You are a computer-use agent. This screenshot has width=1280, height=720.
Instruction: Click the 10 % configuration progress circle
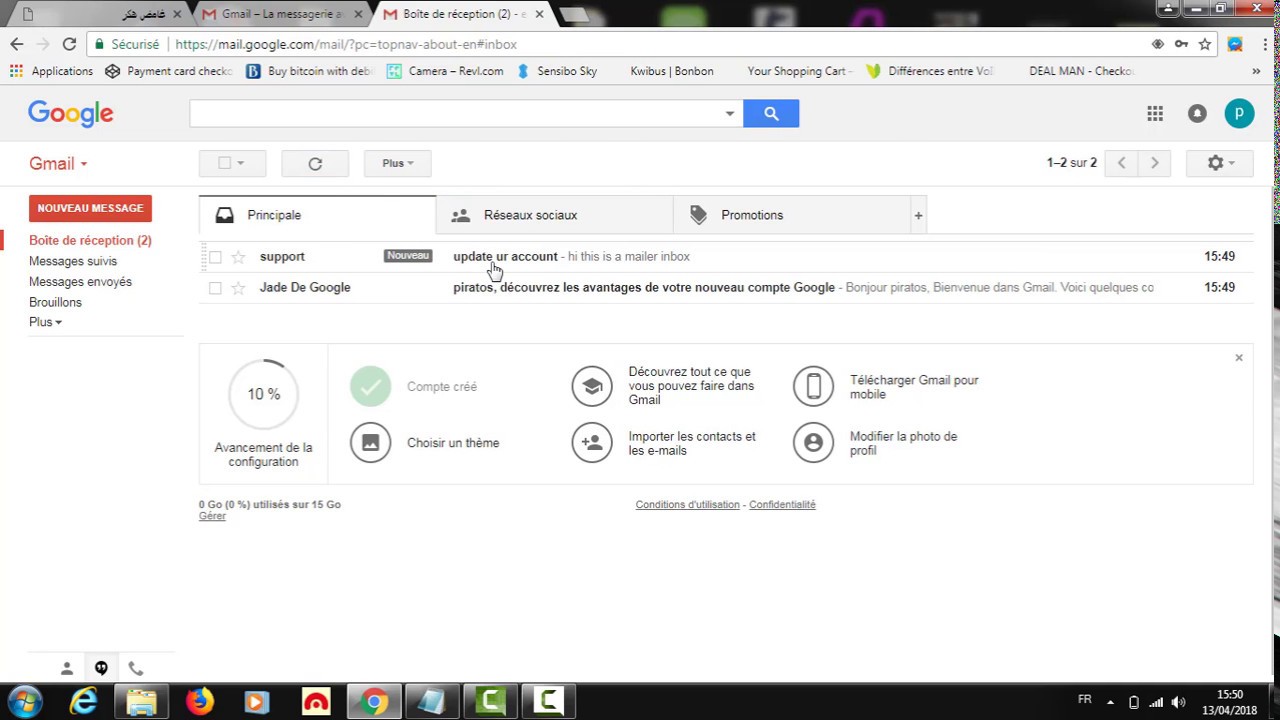pyautogui.click(x=263, y=394)
